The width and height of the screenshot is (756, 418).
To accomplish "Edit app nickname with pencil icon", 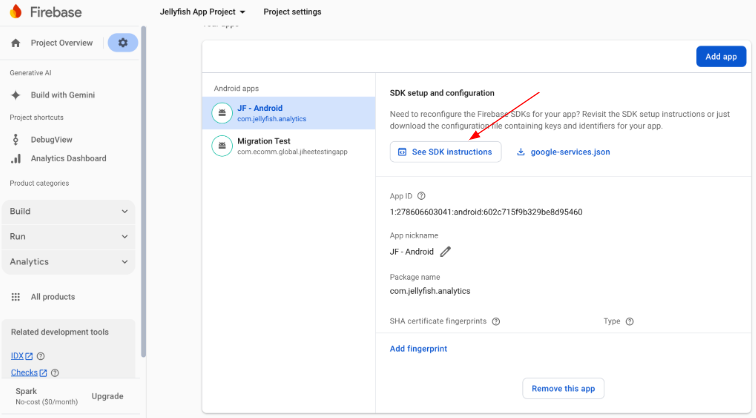I will point(446,252).
